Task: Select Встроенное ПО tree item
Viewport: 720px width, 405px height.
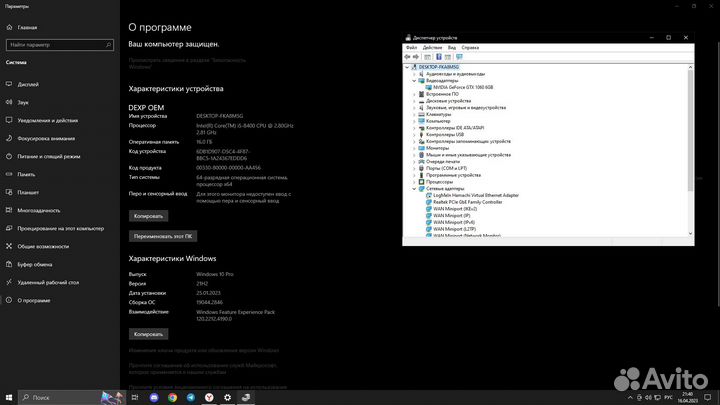Action: (x=442, y=94)
